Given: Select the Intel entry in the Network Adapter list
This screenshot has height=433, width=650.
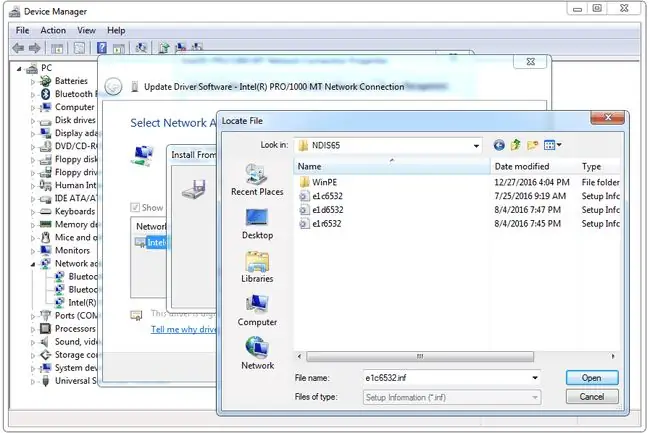Looking at the screenshot, I should (x=151, y=242).
